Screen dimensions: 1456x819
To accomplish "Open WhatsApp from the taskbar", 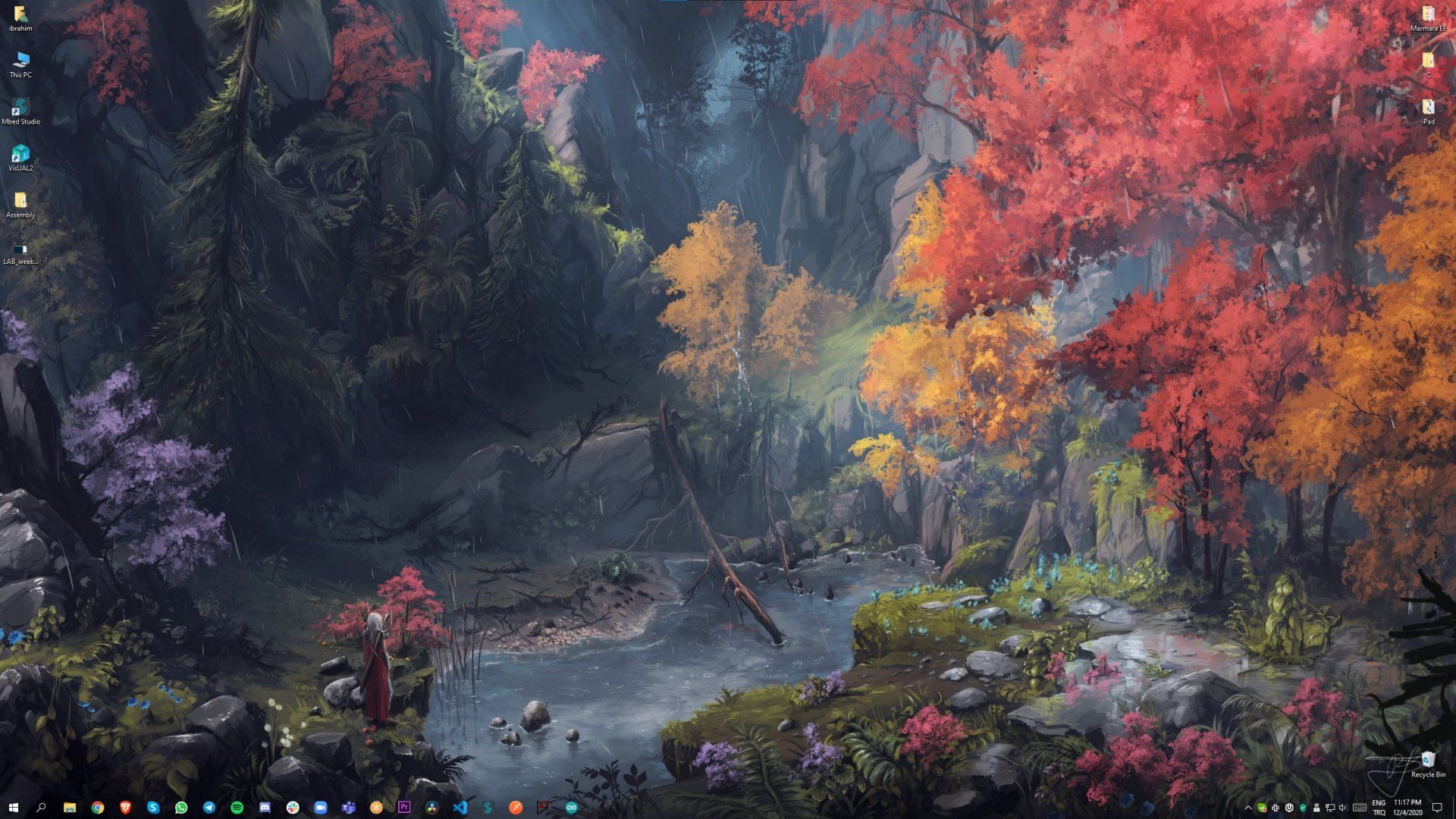I will [181, 808].
